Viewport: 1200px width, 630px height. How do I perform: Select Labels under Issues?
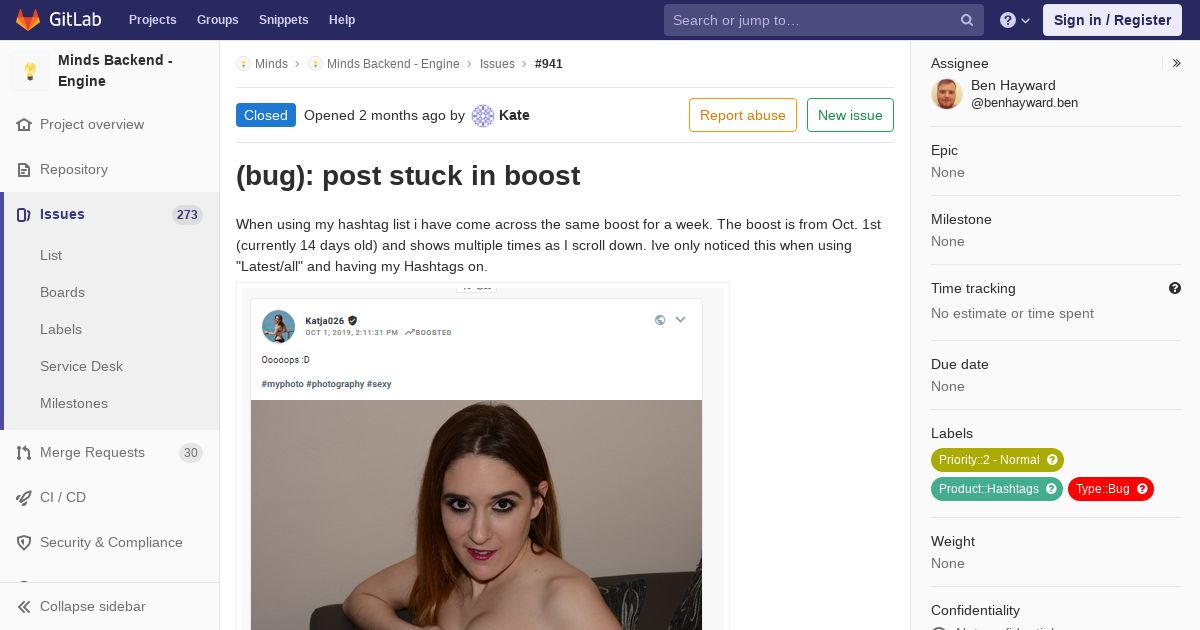point(61,329)
